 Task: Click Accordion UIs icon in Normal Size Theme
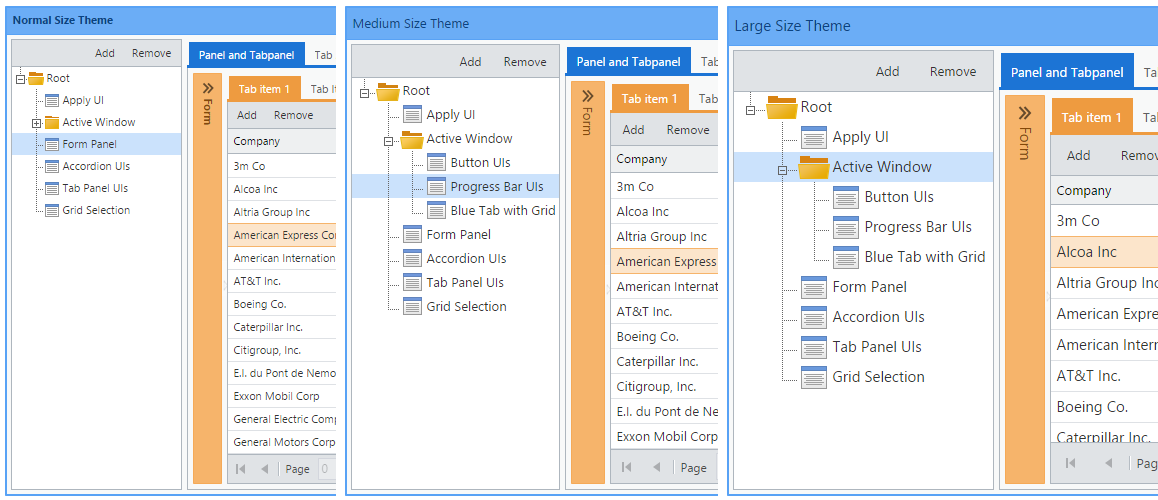point(52,166)
